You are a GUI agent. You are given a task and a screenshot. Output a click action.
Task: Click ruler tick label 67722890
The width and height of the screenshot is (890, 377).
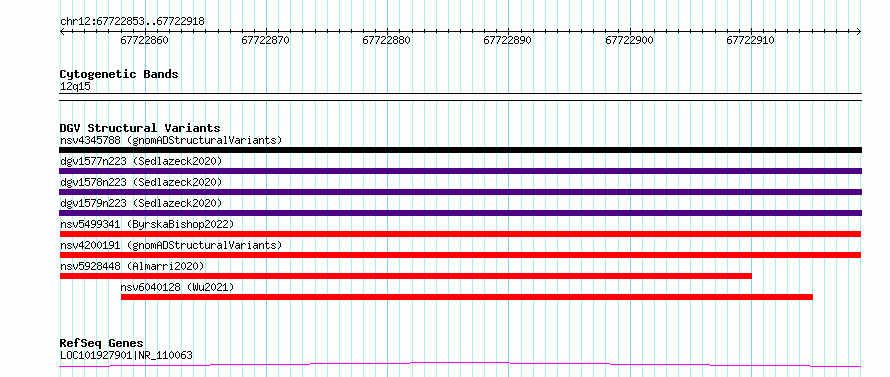(x=507, y=40)
